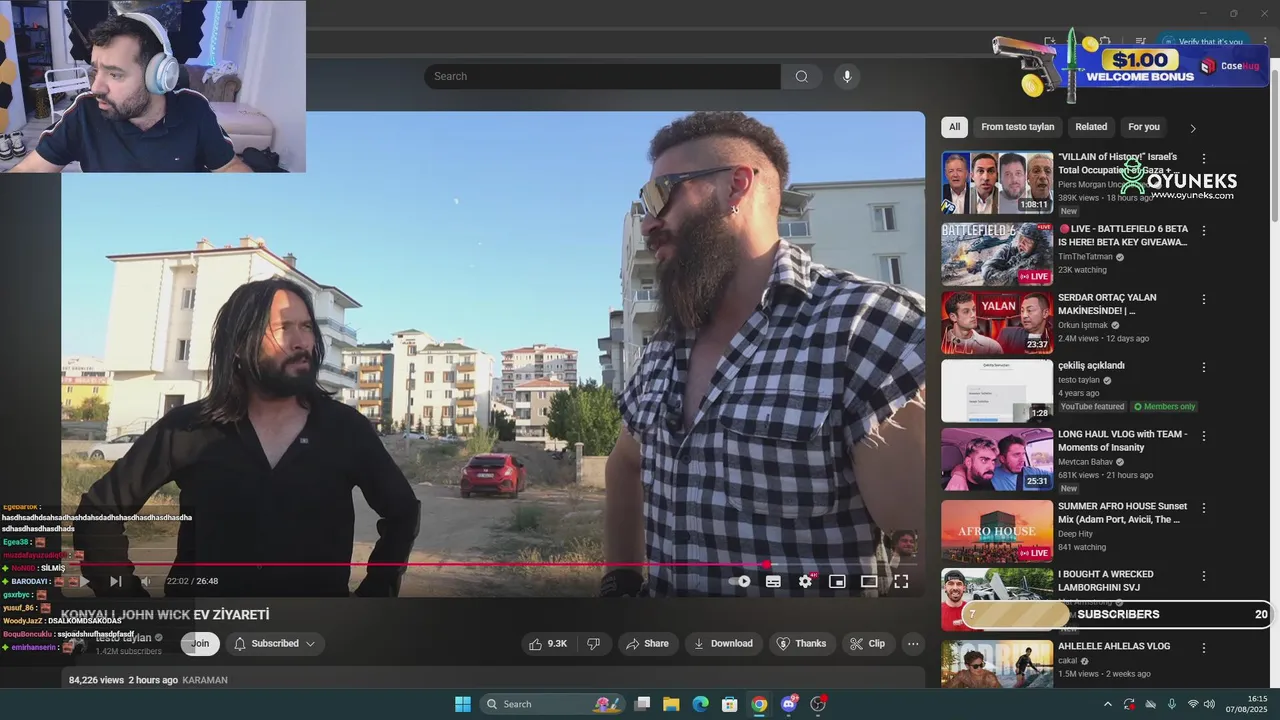Show more filter chips with right arrow

click(1192, 128)
